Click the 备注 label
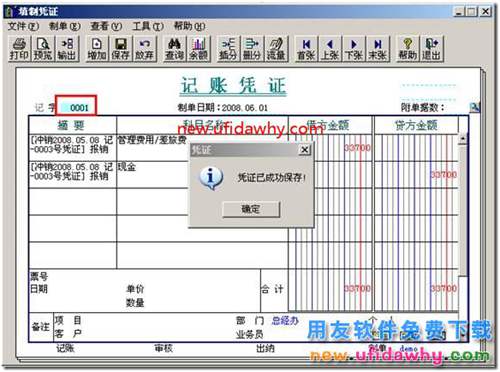The width and height of the screenshot is (500, 372). pos(41,327)
